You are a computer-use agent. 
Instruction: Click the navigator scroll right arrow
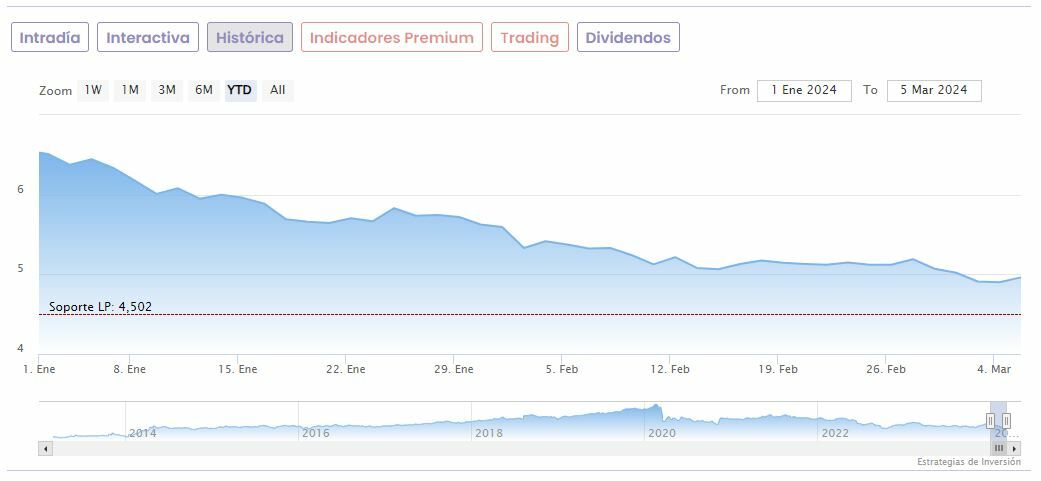pyautogui.click(x=1014, y=449)
